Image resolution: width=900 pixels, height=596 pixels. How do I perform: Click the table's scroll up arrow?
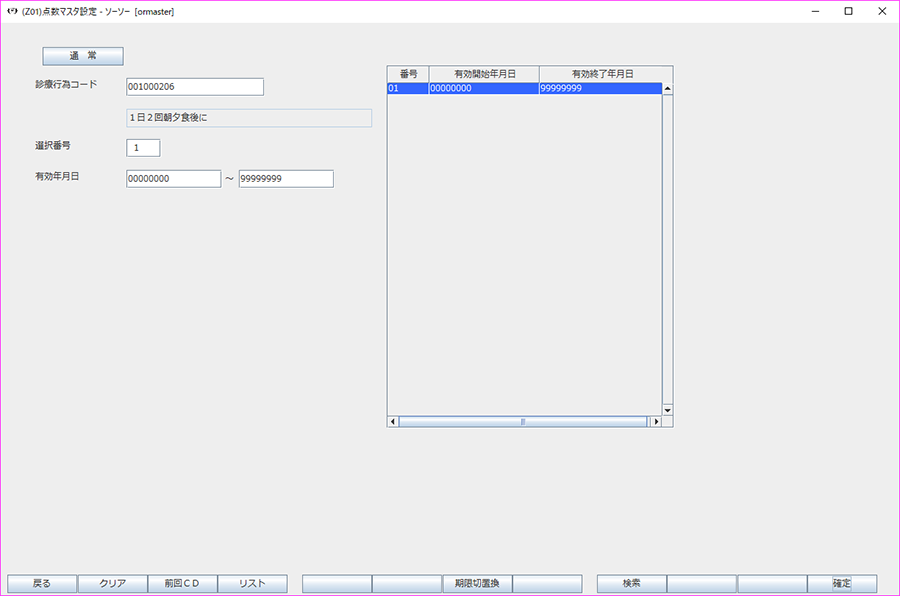667,89
